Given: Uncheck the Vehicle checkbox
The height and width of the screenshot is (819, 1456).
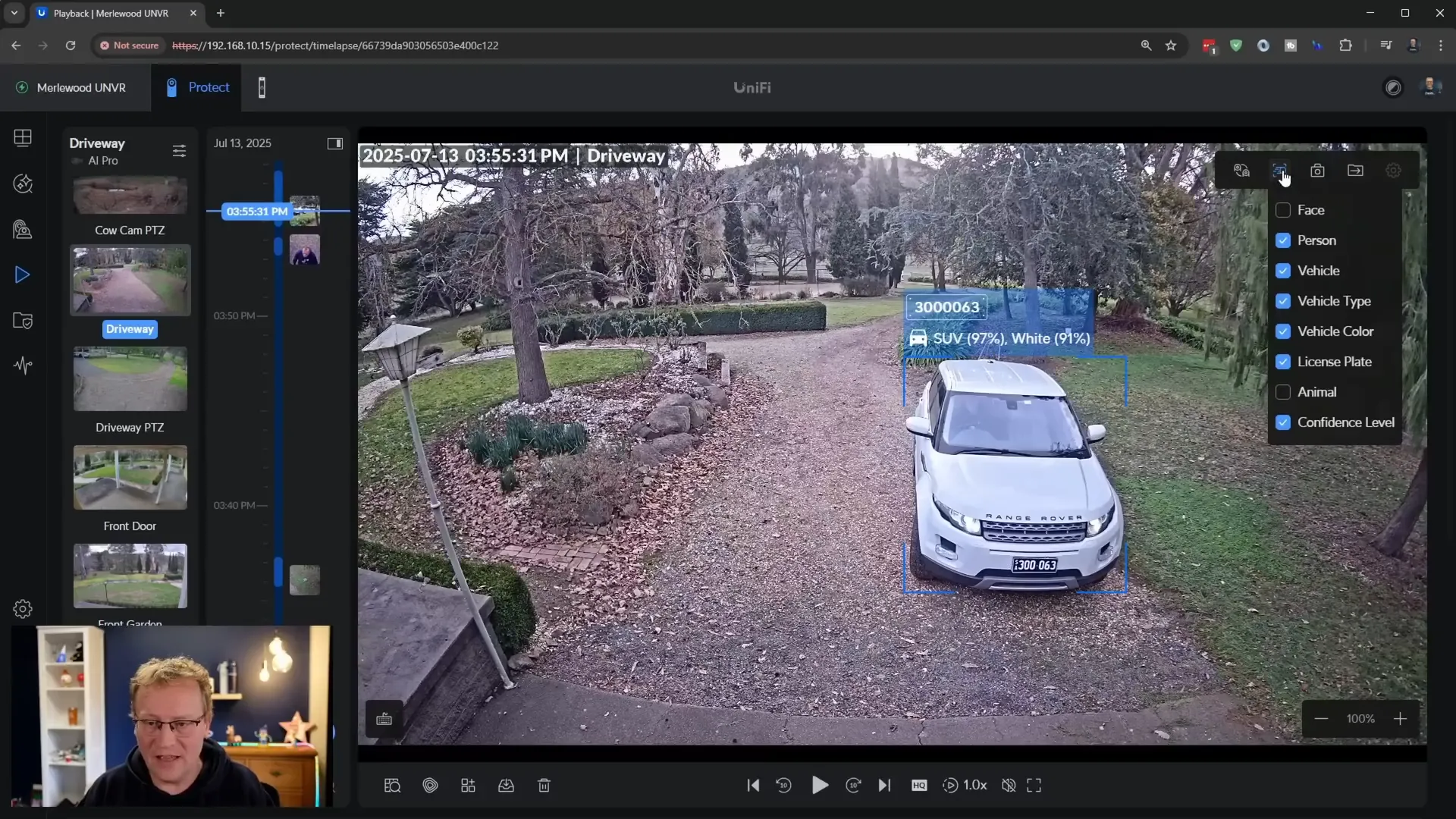Looking at the screenshot, I should (x=1283, y=271).
